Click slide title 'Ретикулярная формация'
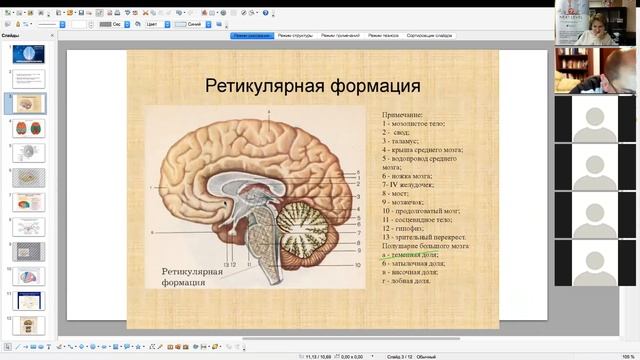This screenshot has height=360, width=640. pos(313,86)
